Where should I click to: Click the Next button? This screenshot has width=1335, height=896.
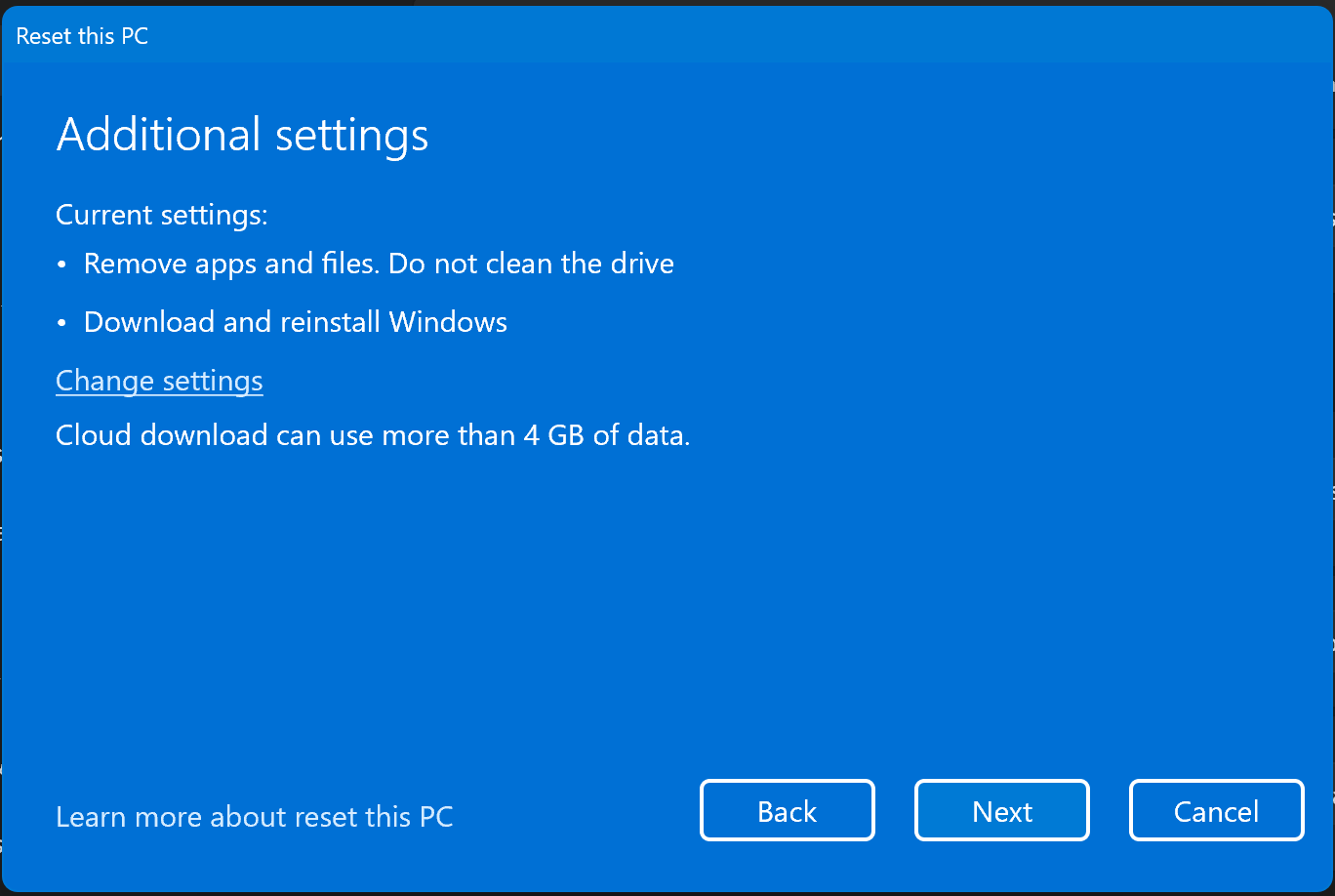click(x=1001, y=811)
